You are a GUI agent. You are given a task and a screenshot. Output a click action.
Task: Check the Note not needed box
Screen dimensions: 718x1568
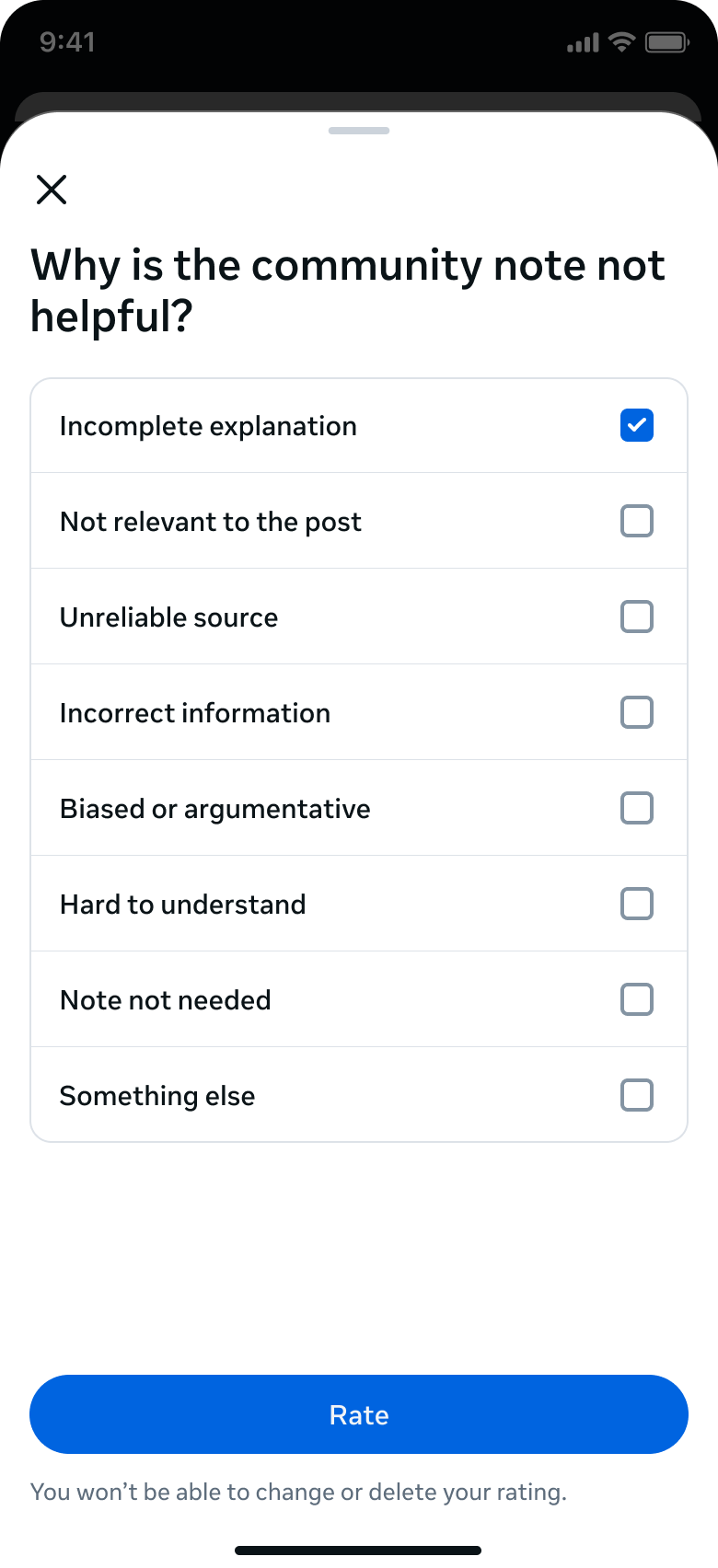[637, 1000]
